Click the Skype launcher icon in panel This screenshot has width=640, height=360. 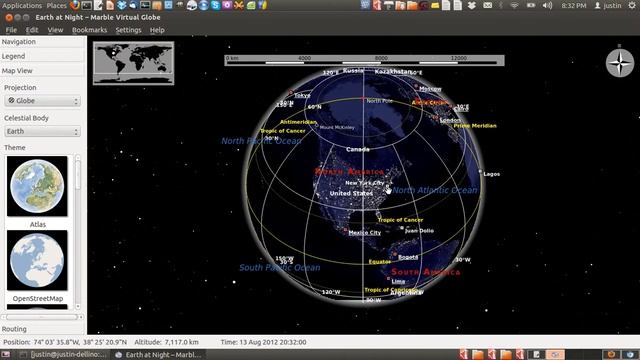click(x=216, y=5)
